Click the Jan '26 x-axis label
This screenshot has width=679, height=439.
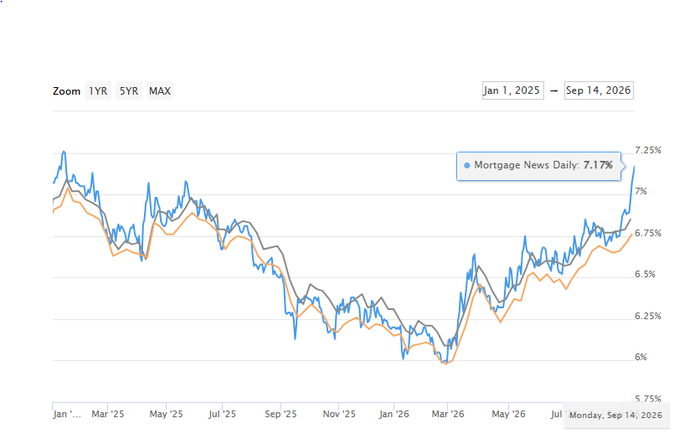394,414
